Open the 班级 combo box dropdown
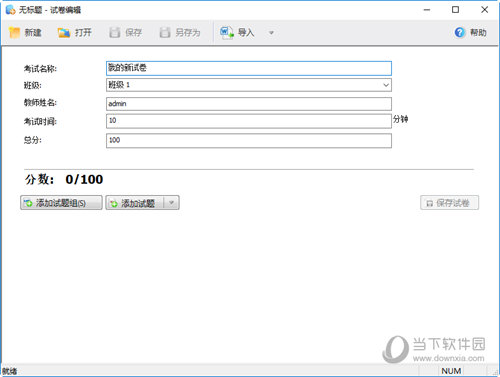The image size is (500, 377). click(386, 85)
